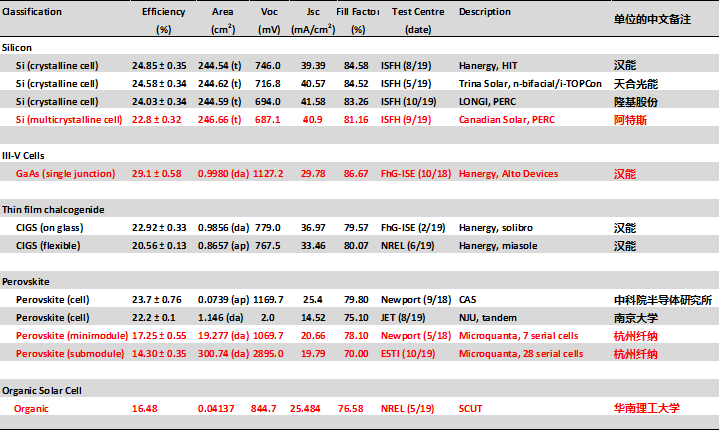Click efficiency 22.92 ± 0.33
720x432 pixels.
pyautogui.click(x=159, y=228)
